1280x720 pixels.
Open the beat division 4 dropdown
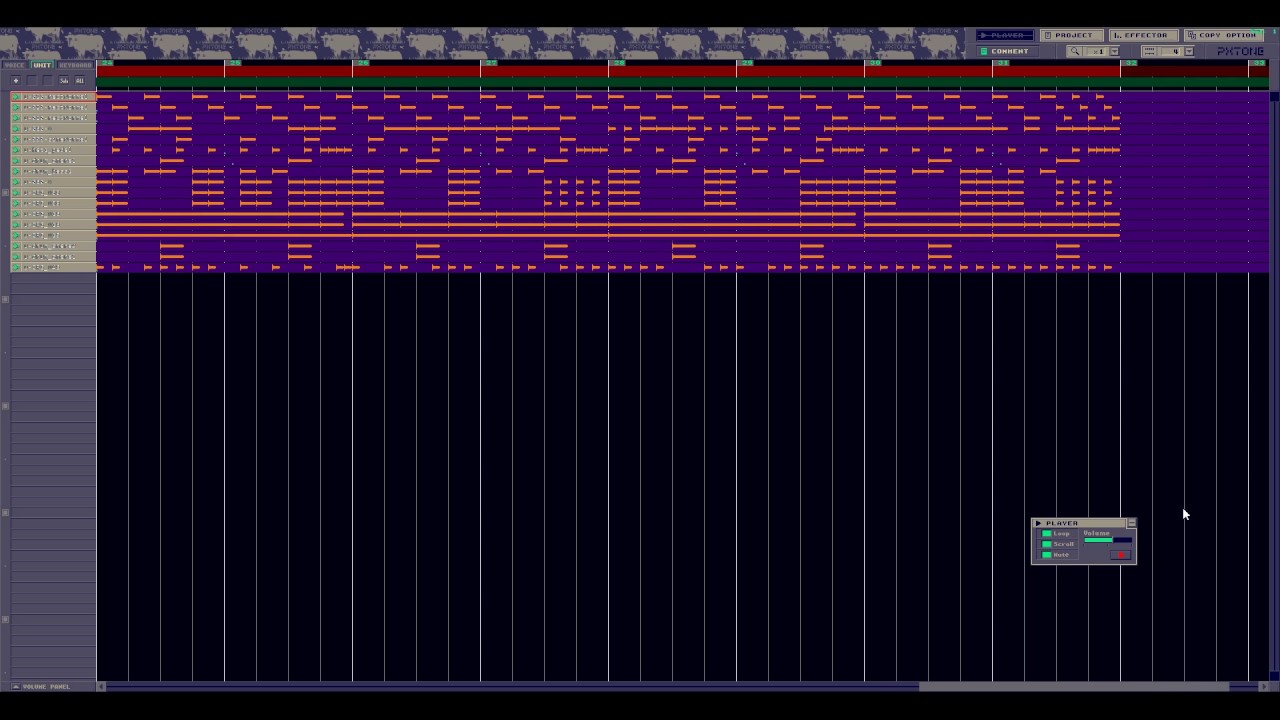point(1188,51)
